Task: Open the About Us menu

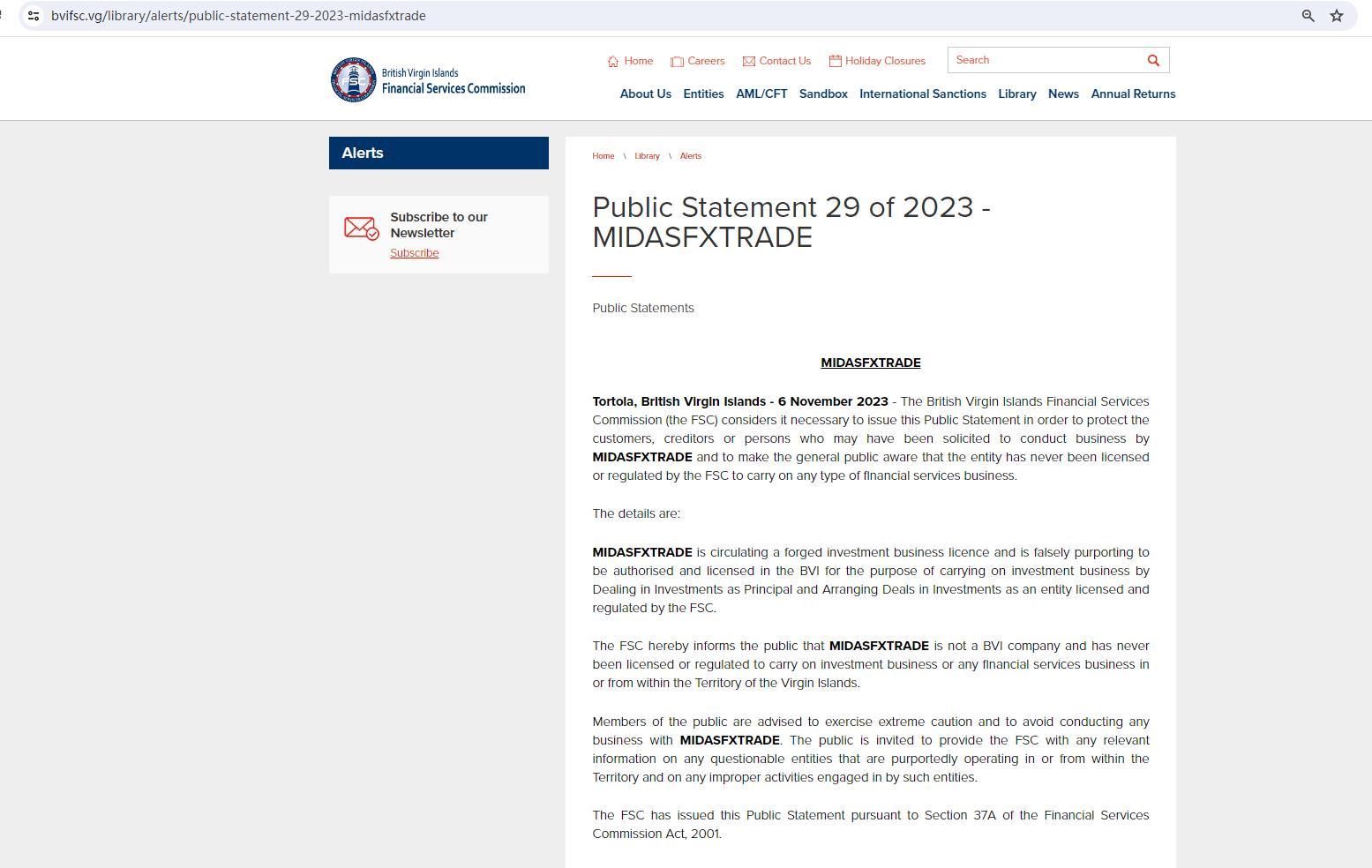Action: [645, 94]
